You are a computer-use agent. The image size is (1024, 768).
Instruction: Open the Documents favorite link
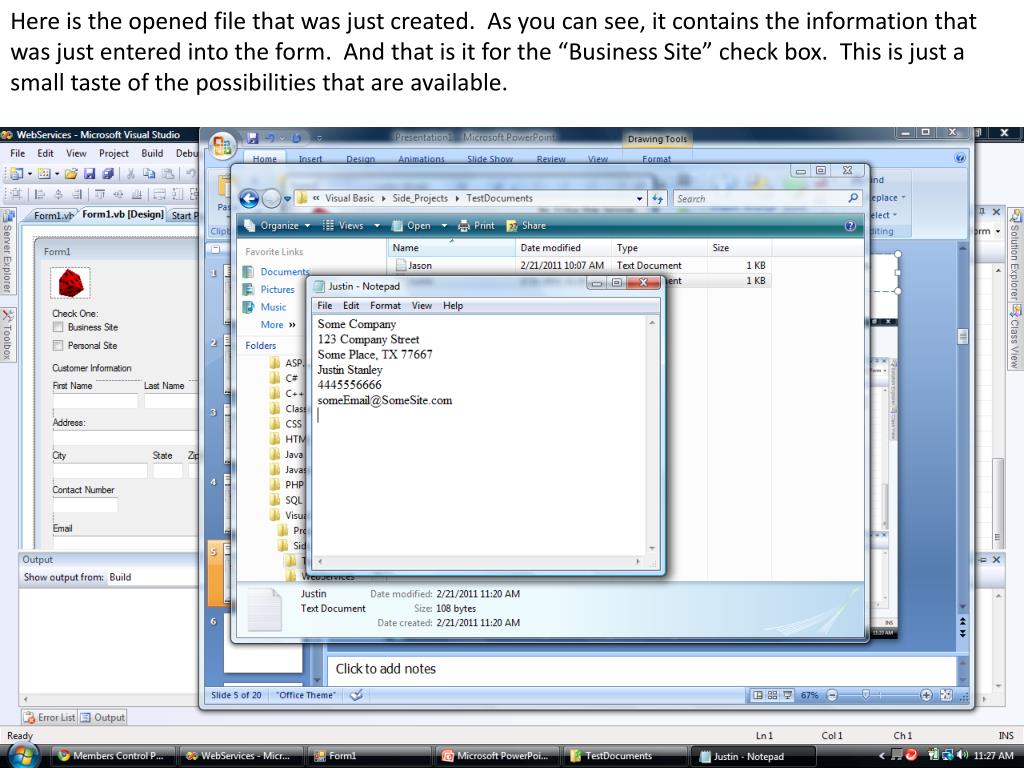point(276,272)
